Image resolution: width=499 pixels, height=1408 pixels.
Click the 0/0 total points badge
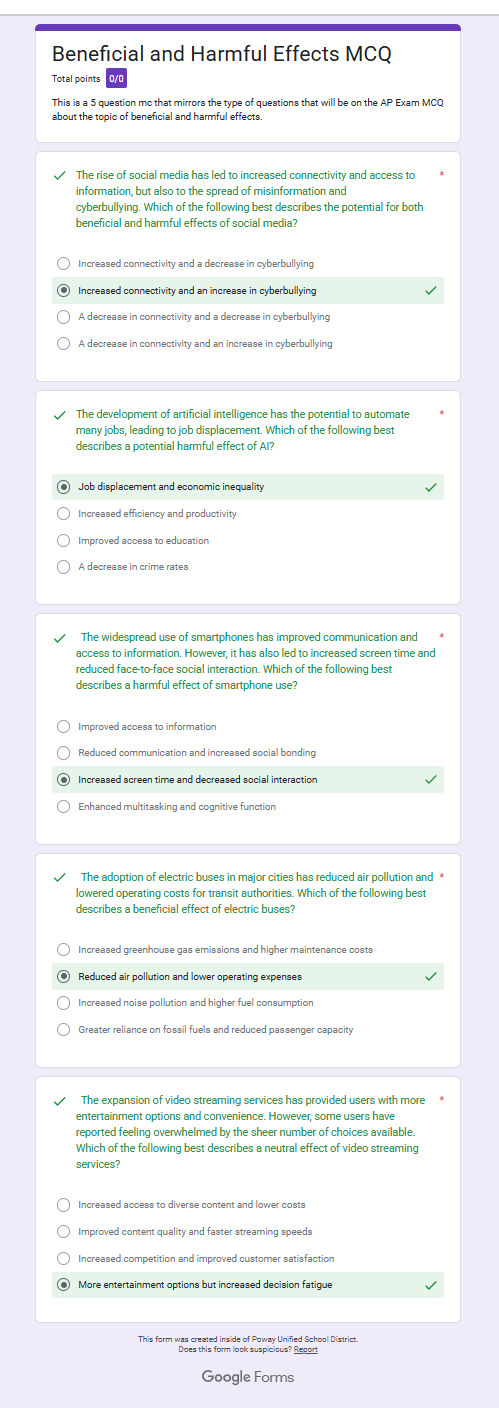pyautogui.click(x=116, y=79)
